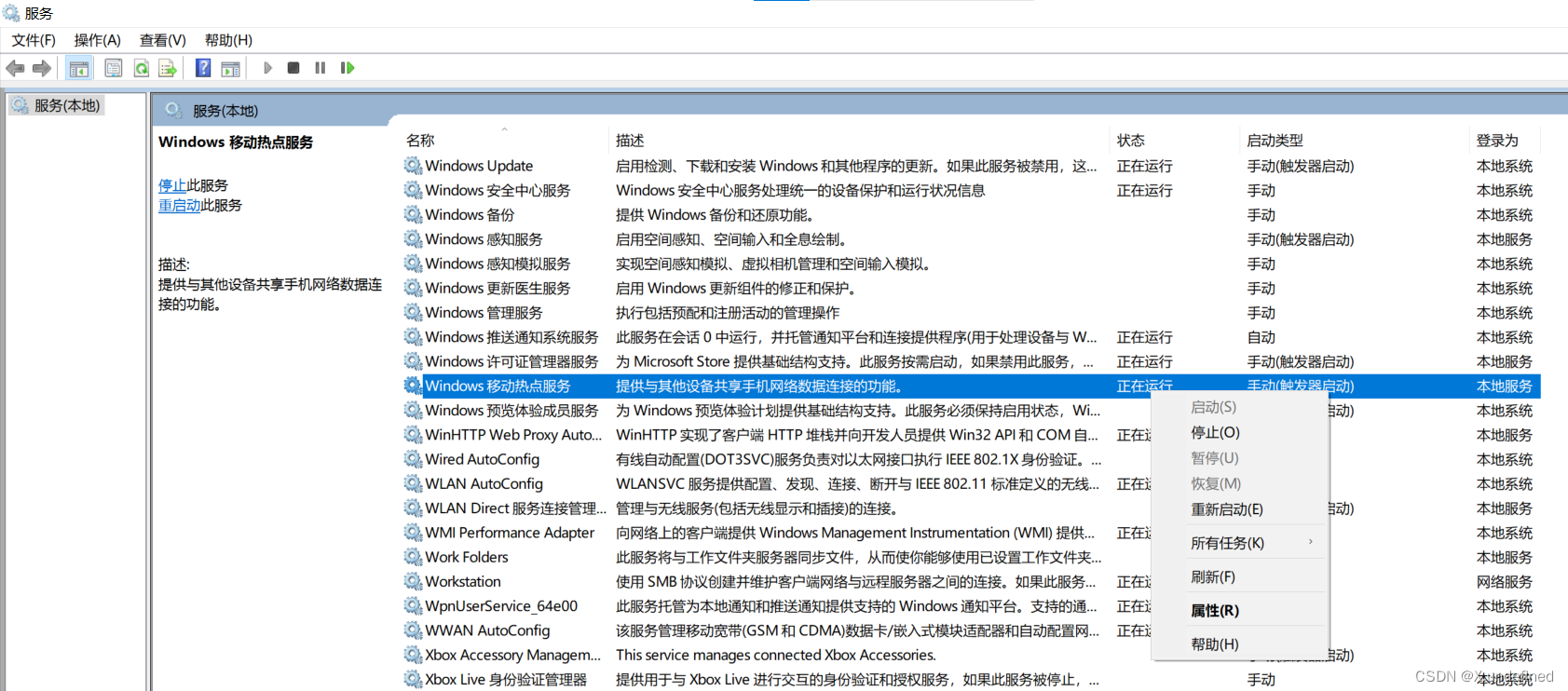
Task: Choose 刷新(F) in the context menu
Action: click(1213, 577)
